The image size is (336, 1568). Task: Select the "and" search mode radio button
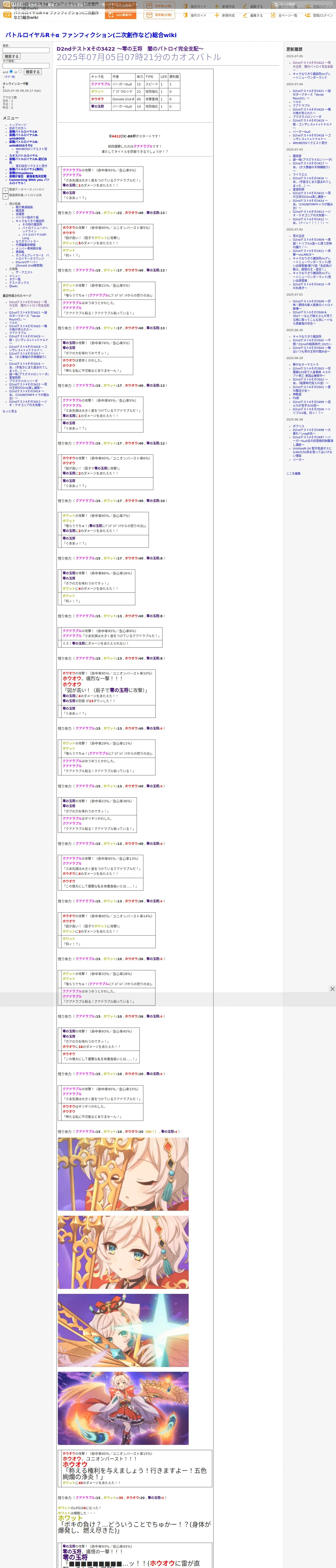[x=11, y=71]
